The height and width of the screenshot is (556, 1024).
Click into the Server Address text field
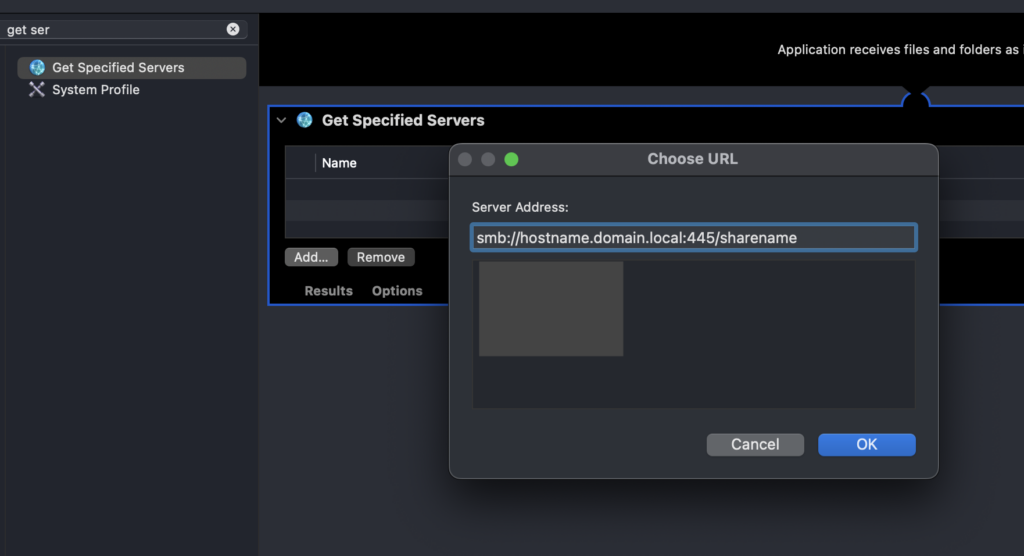[x=693, y=238]
